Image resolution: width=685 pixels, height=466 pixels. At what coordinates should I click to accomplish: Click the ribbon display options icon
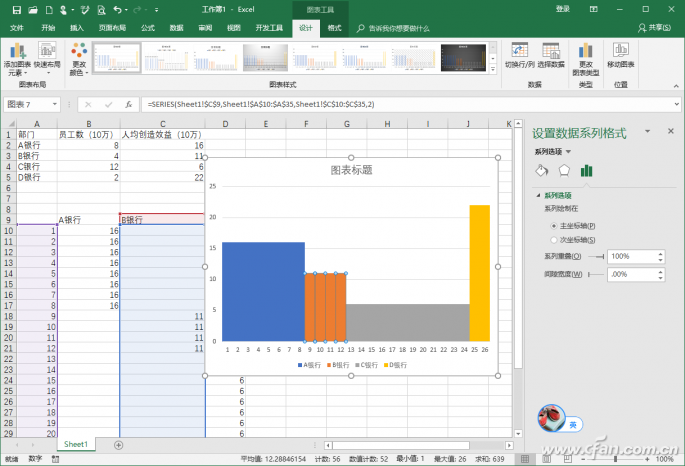pyautogui.click(x=593, y=9)
